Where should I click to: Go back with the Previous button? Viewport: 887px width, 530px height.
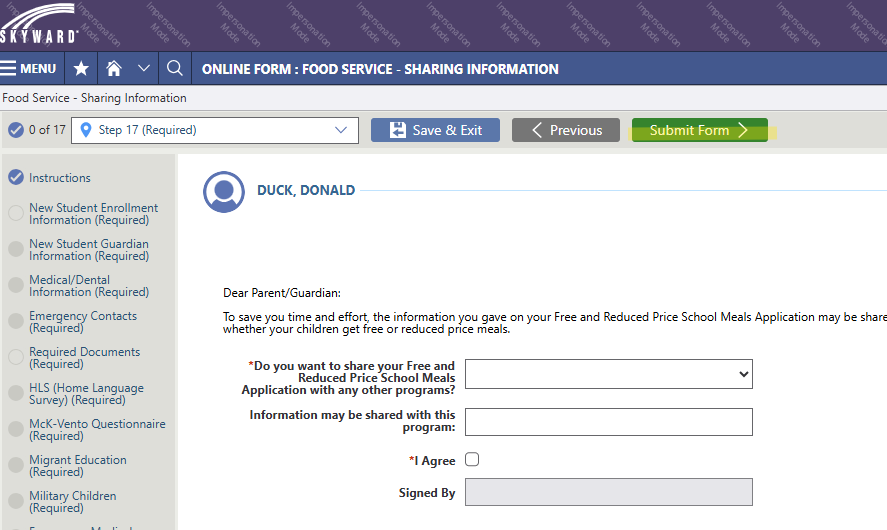point(566,130)
